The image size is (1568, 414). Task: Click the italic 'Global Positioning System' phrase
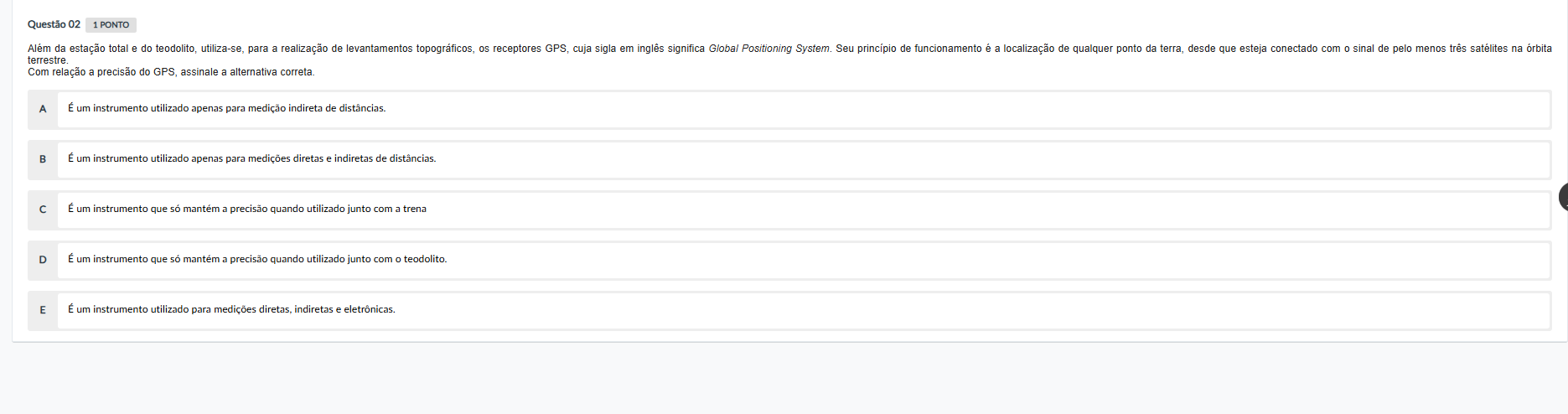768,49
